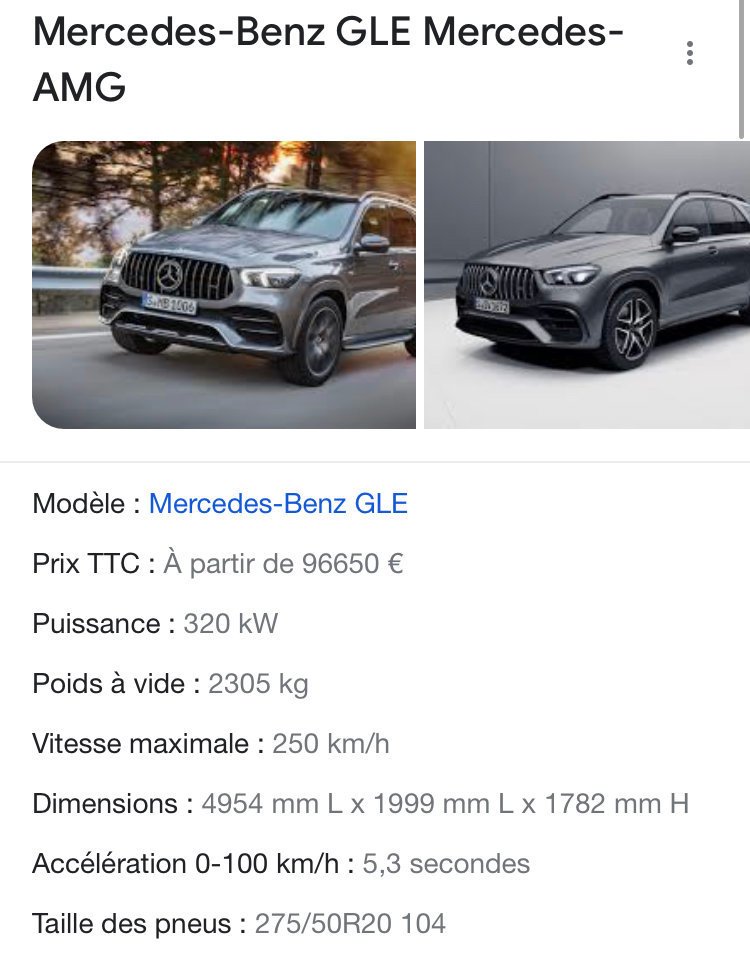Select the 275/50R20 104 tyre size value

click(x=350, y=924)
